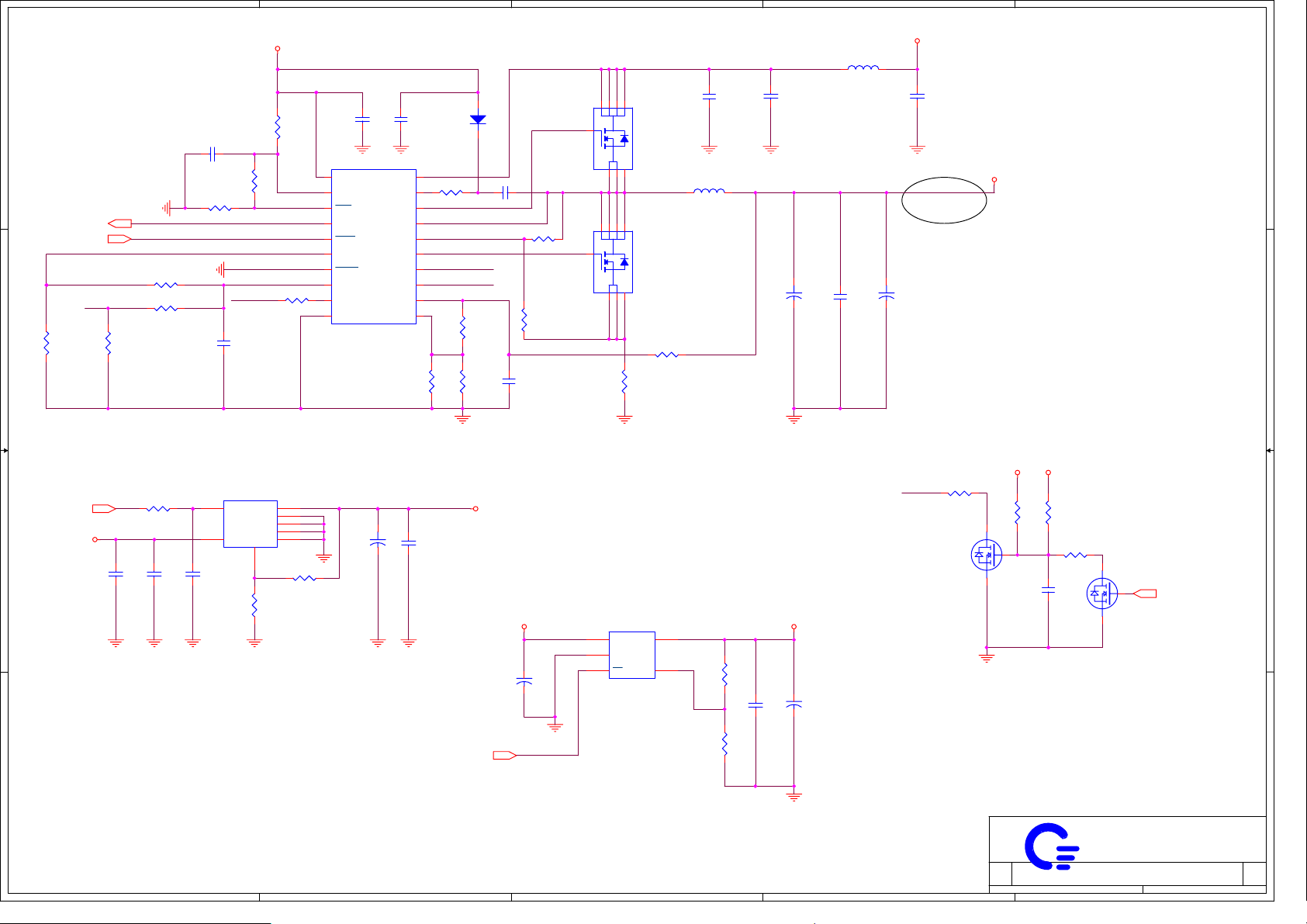
Task: Select the small IC block in lower-left circuit
Action: point(250,524)
